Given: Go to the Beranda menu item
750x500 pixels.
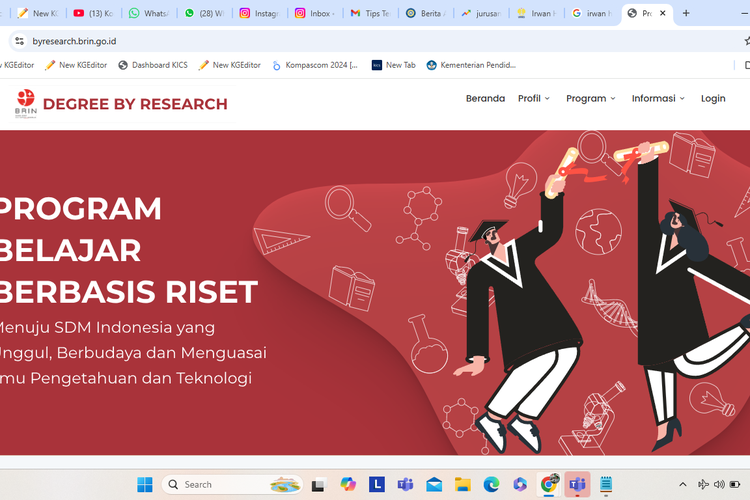Looking at the screenshot, I should (485, 99).
